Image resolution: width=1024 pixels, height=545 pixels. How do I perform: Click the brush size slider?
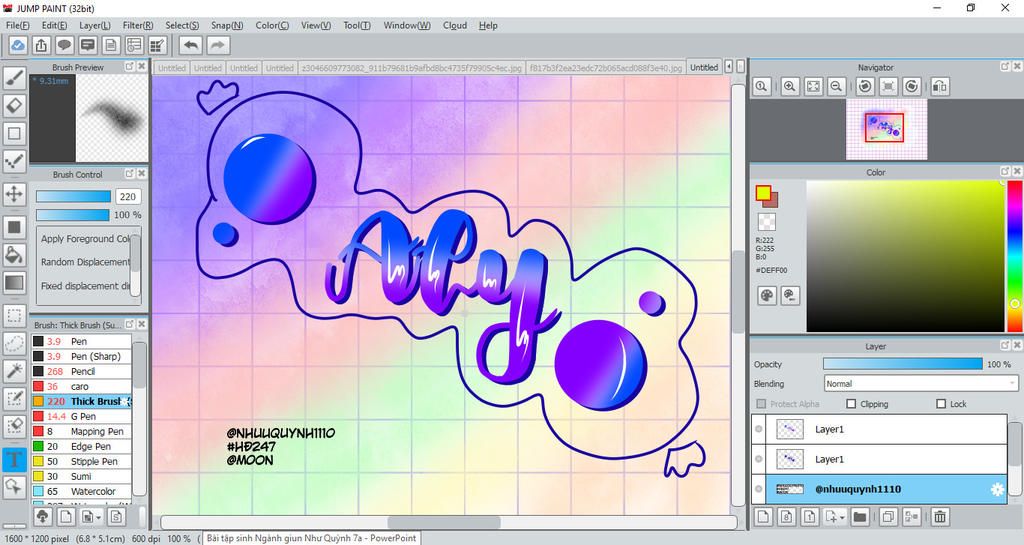coord(74,196)
